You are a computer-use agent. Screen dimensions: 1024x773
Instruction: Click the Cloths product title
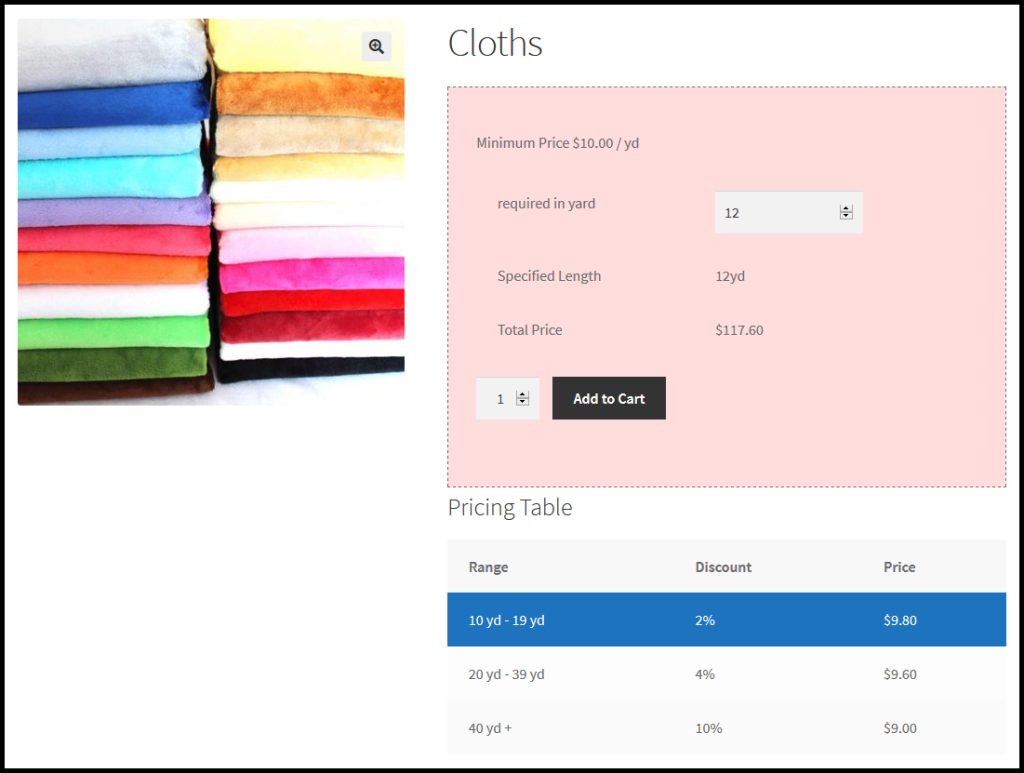coord(495,43)
